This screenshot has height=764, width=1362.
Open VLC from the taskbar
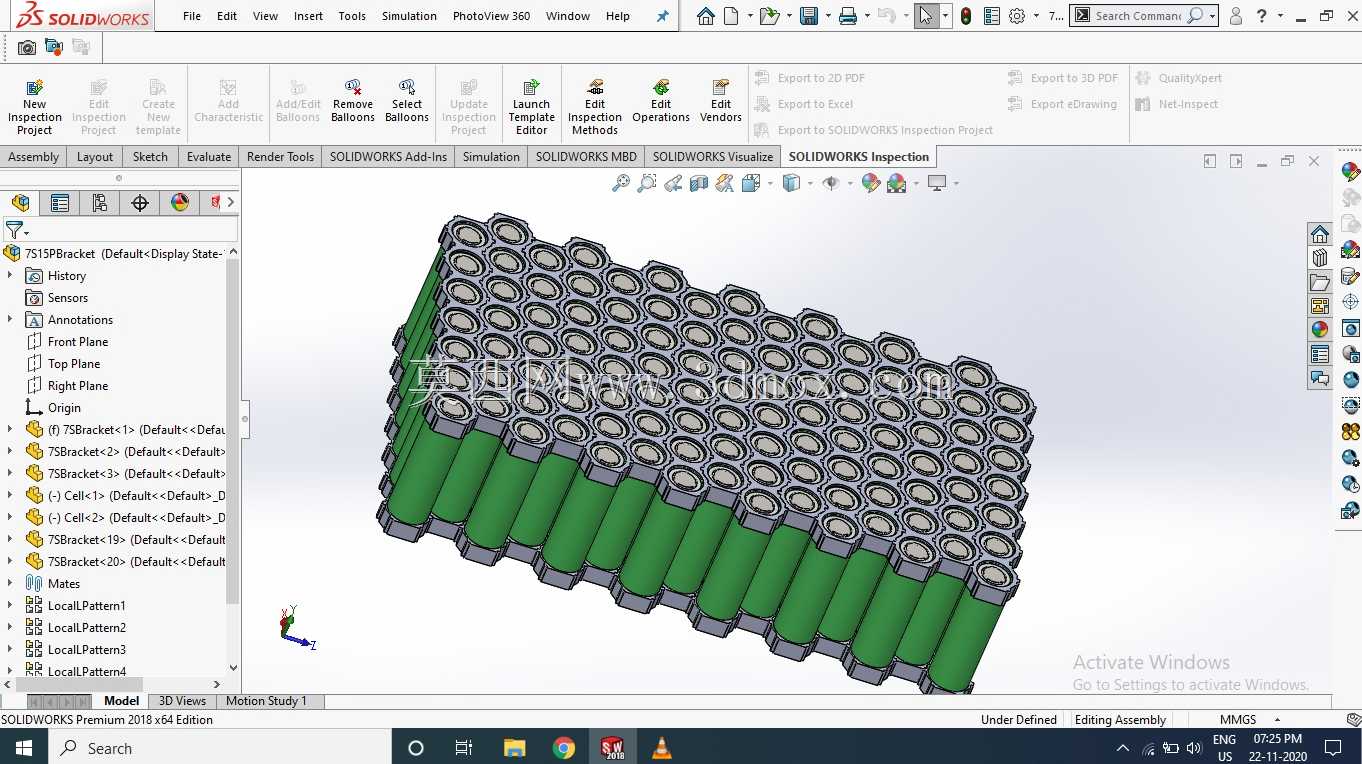coord(661,748)
